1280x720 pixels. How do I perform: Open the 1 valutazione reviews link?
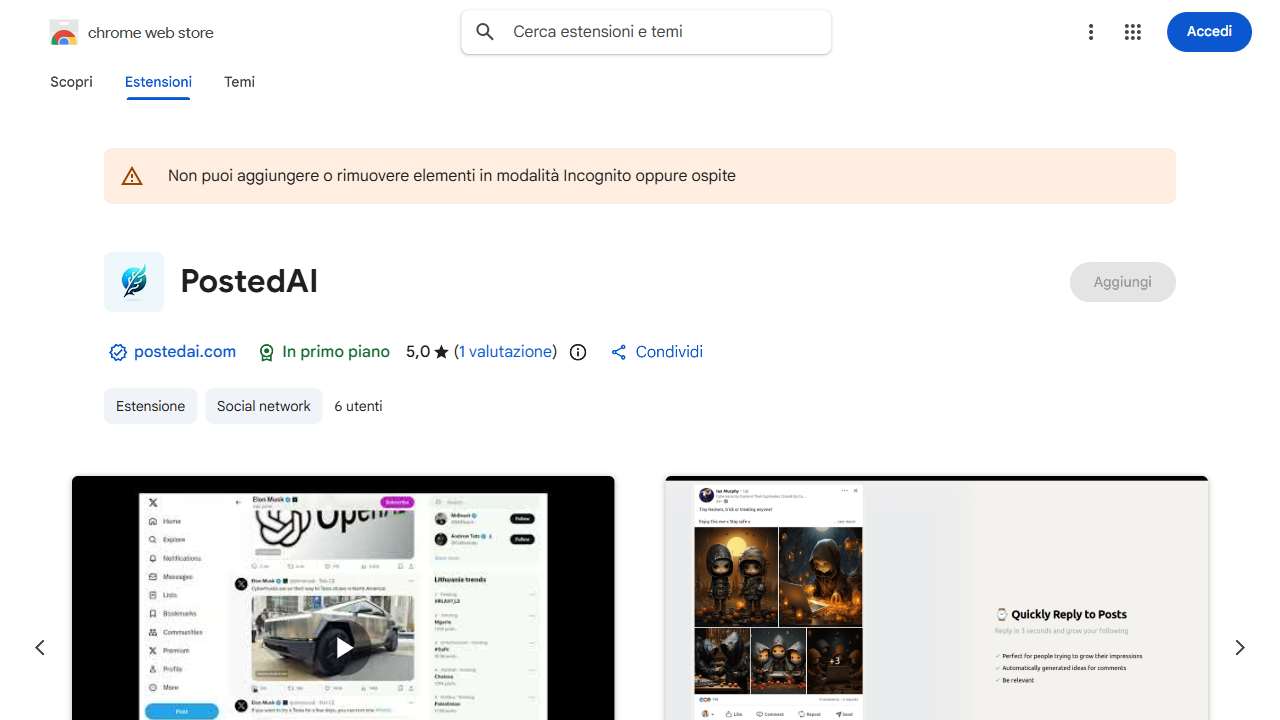coord(506,351)
